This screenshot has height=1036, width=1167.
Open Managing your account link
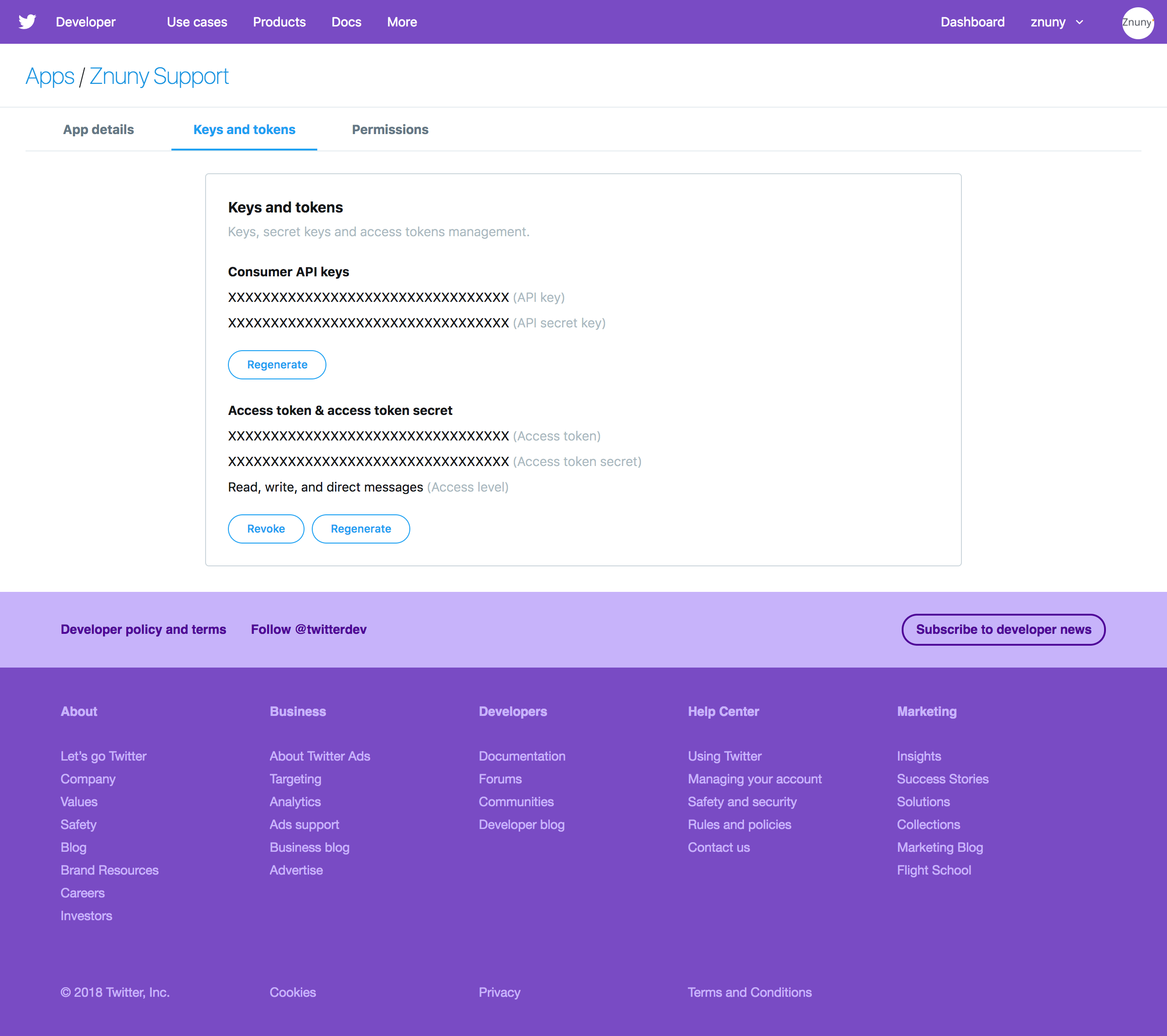tap(754, 779)
